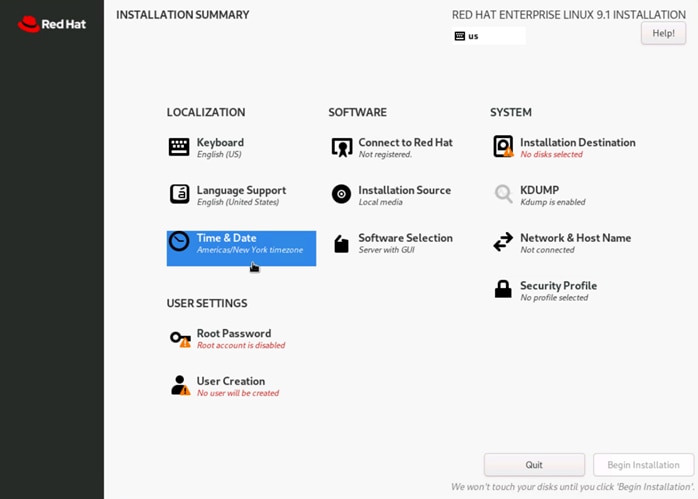Click the KDUMP magnifier icon
The height and width of the screenshot is (499, 698).
coord(503,194)
